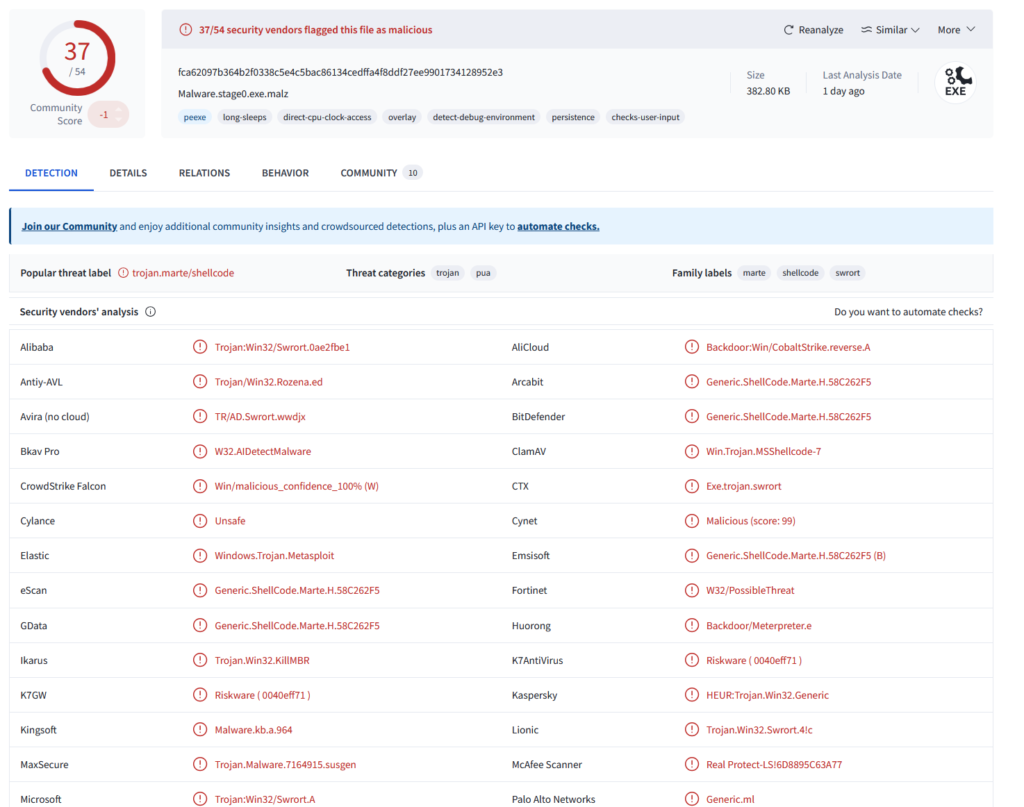Click the alert icon in Cynet row
1024x807 pixels.
(x=692, y=520)
